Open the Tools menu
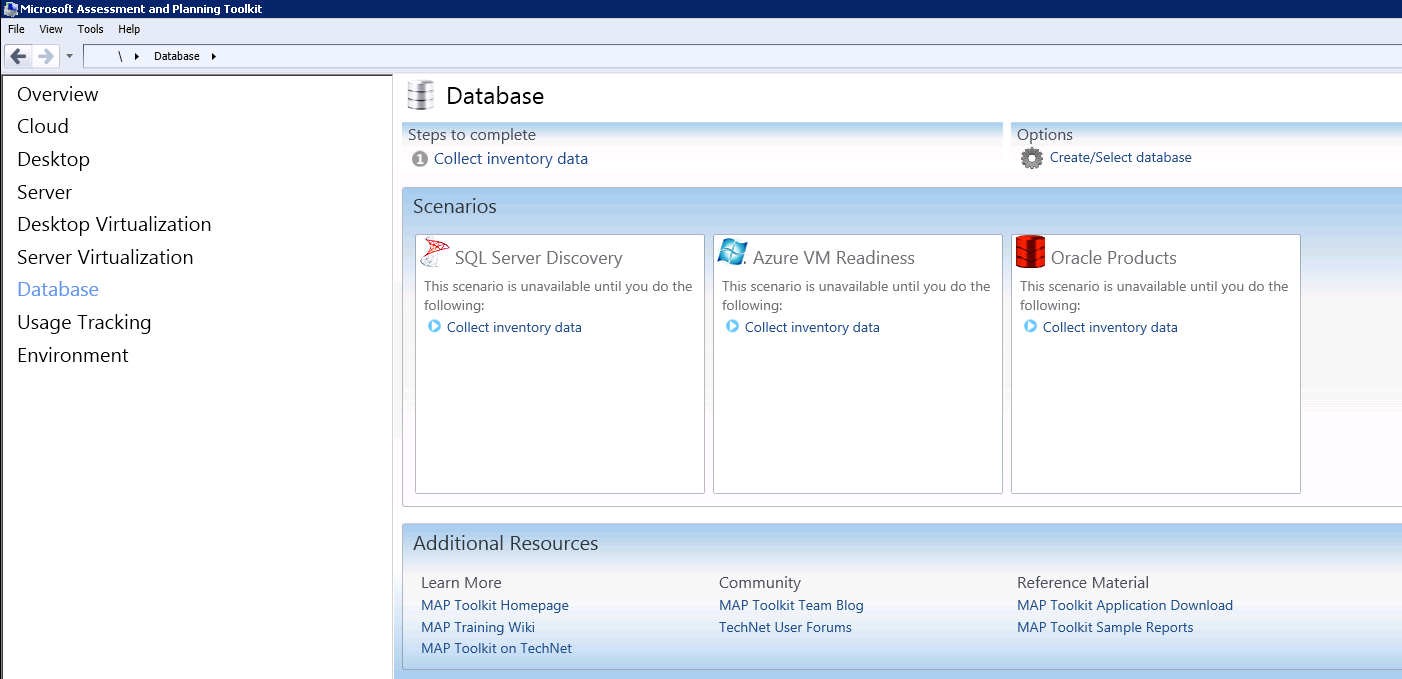The image size is (1402, 679). tap(90, 29)
